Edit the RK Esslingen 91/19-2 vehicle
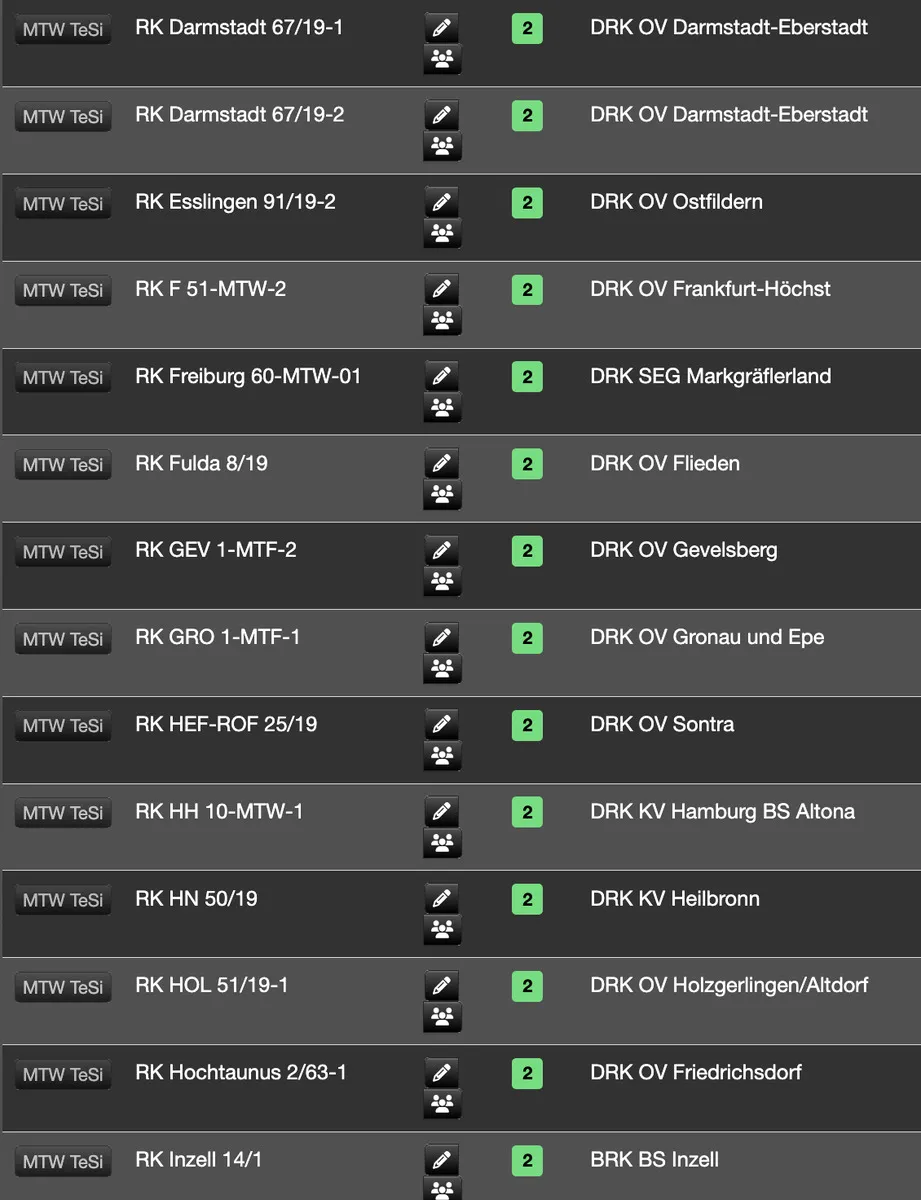Viewport: 921px width, 1200px height. [441, 202]
